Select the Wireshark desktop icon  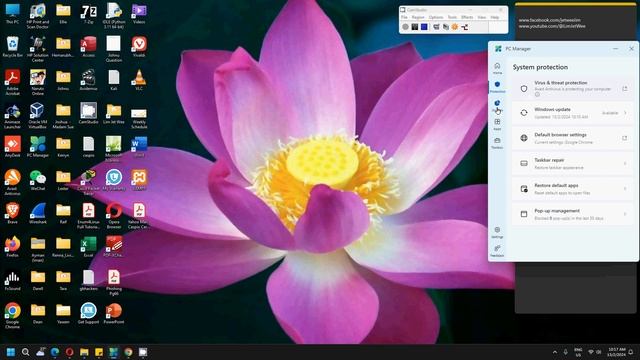(x=38, y=213)
